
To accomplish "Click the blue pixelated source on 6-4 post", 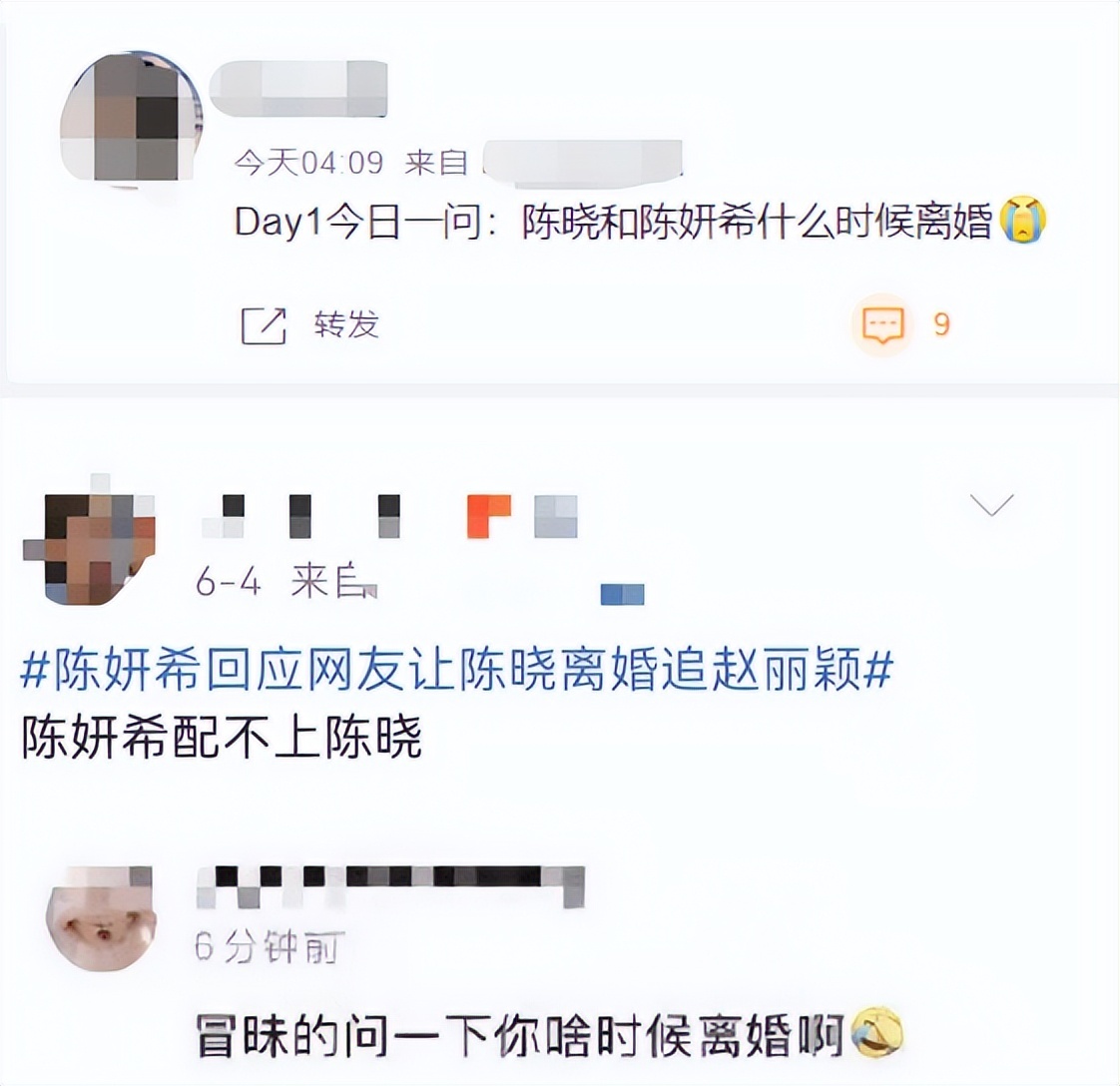I will click(622, 594).
